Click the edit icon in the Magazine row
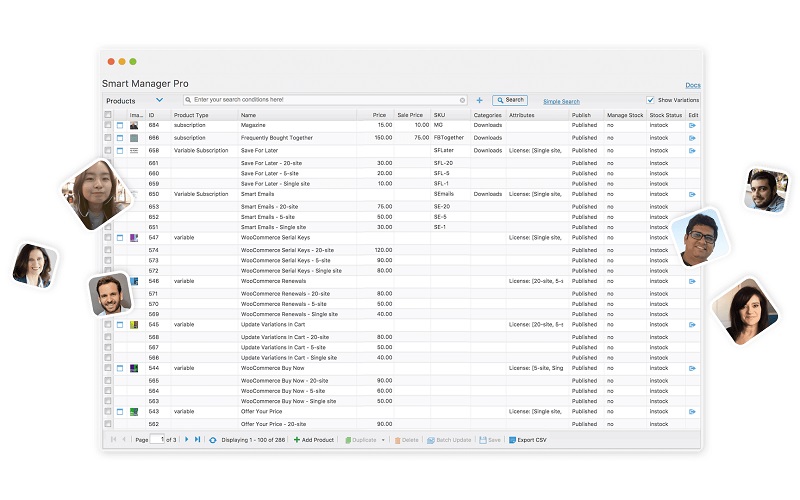800x500 pixels. tap(692, 125)
